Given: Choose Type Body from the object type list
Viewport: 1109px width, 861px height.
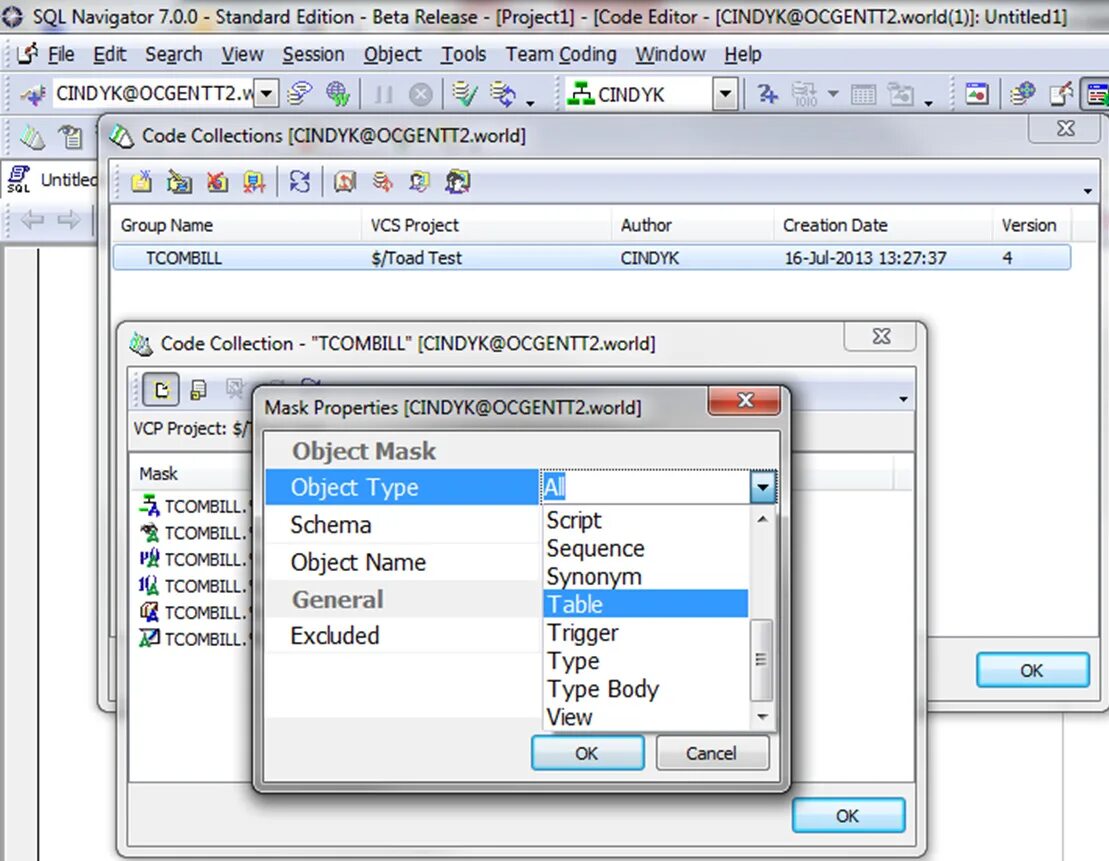Looking at the screenshot, I should [646, 689].
